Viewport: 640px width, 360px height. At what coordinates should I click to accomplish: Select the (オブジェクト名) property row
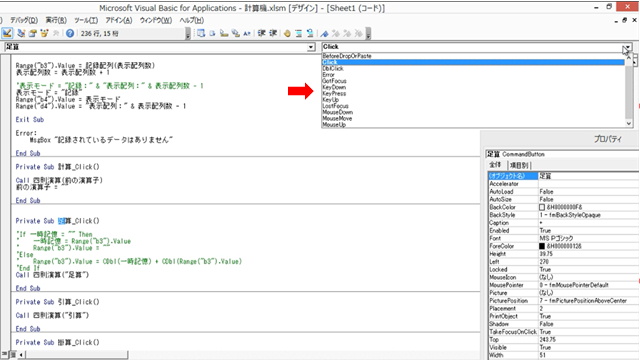pyautogui.click(x=563, y=176)
